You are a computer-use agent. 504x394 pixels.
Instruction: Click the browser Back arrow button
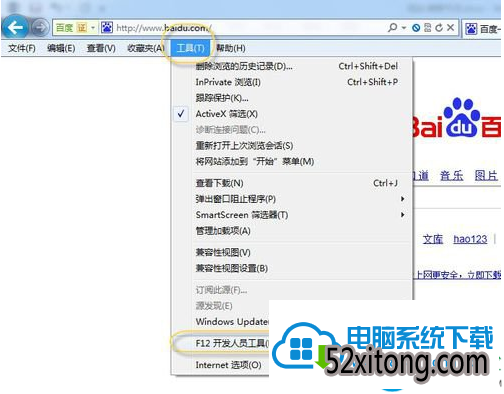15,27
